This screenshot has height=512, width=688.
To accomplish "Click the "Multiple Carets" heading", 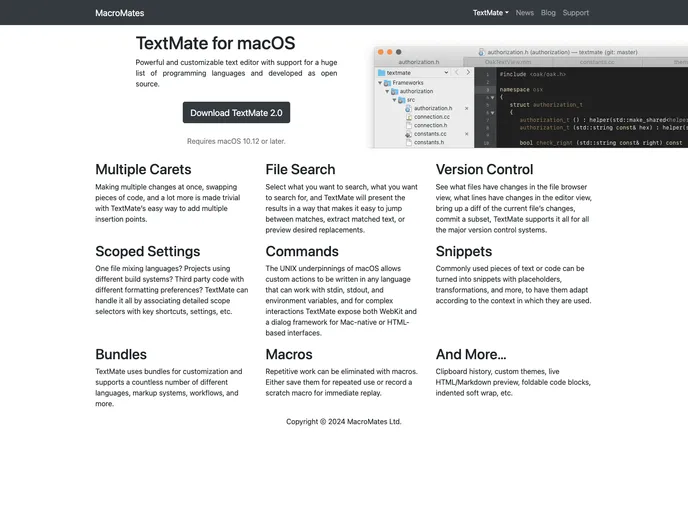I will pos(143,169).
